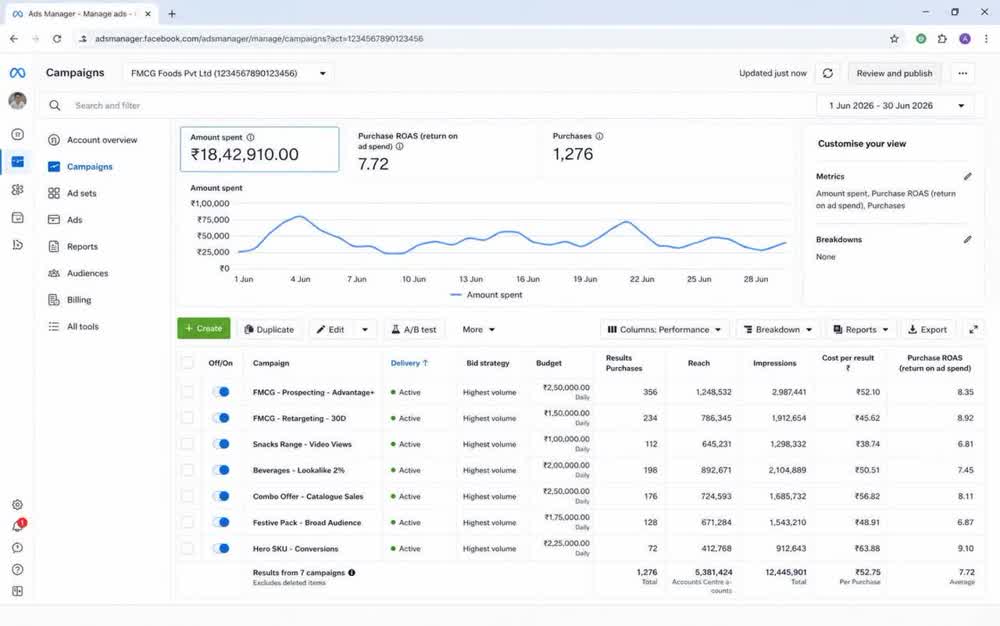This screenshot has height=626, width=1000.
Task: Click the Audiences cluster icon in left rail
Action: click(x=17, y=189)
